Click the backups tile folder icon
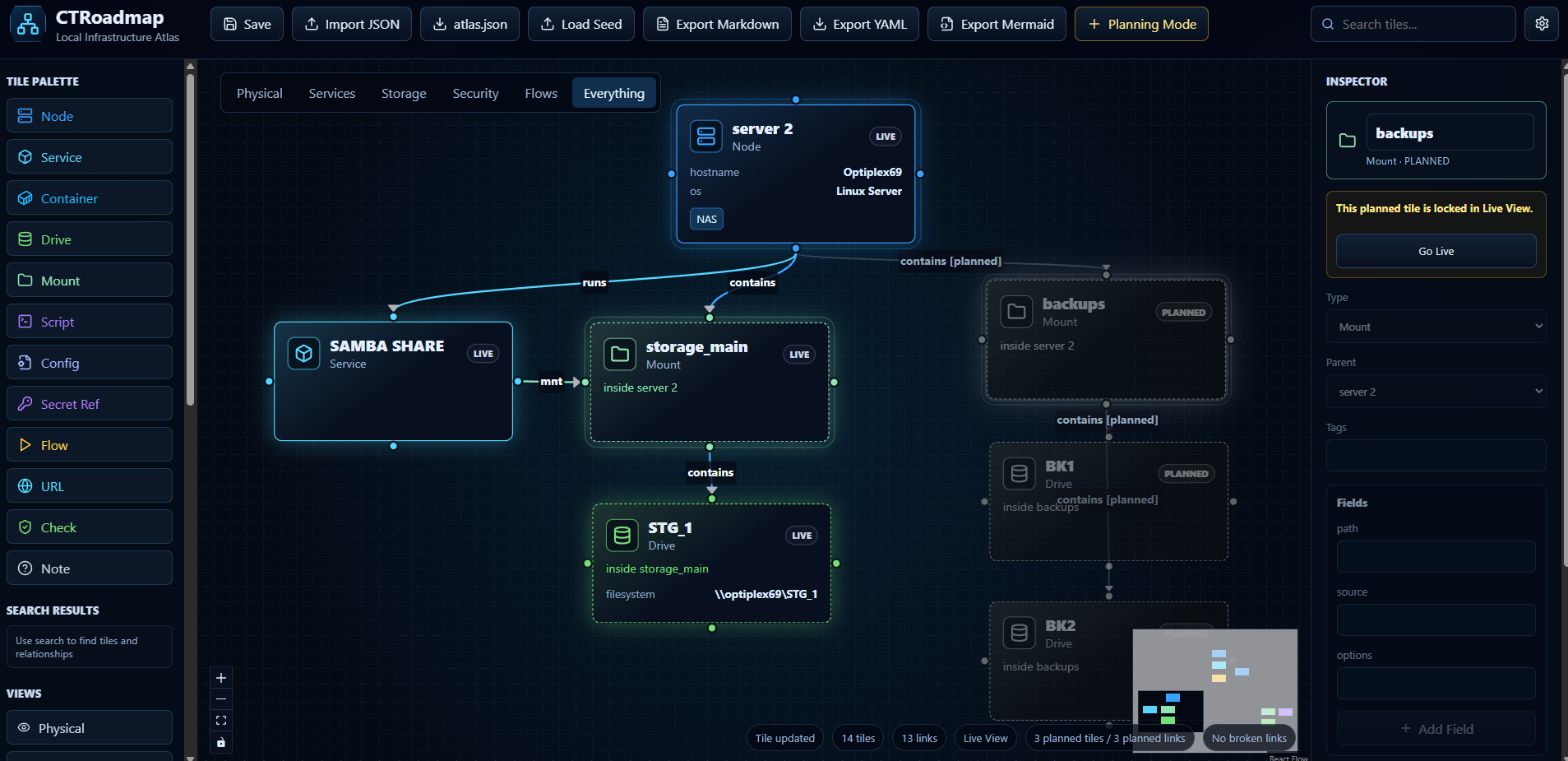 pyautogui.click(x=1016, y=312)
